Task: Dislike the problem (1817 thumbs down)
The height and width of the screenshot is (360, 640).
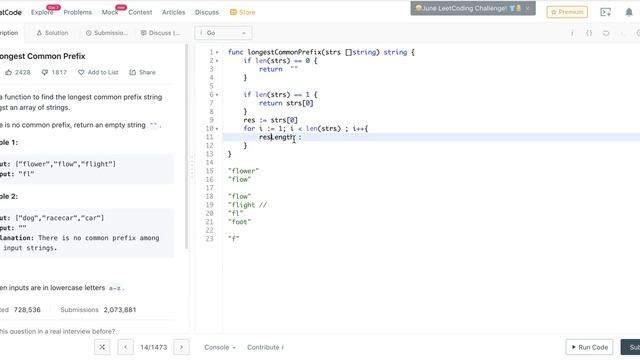Action: (54, 72)
